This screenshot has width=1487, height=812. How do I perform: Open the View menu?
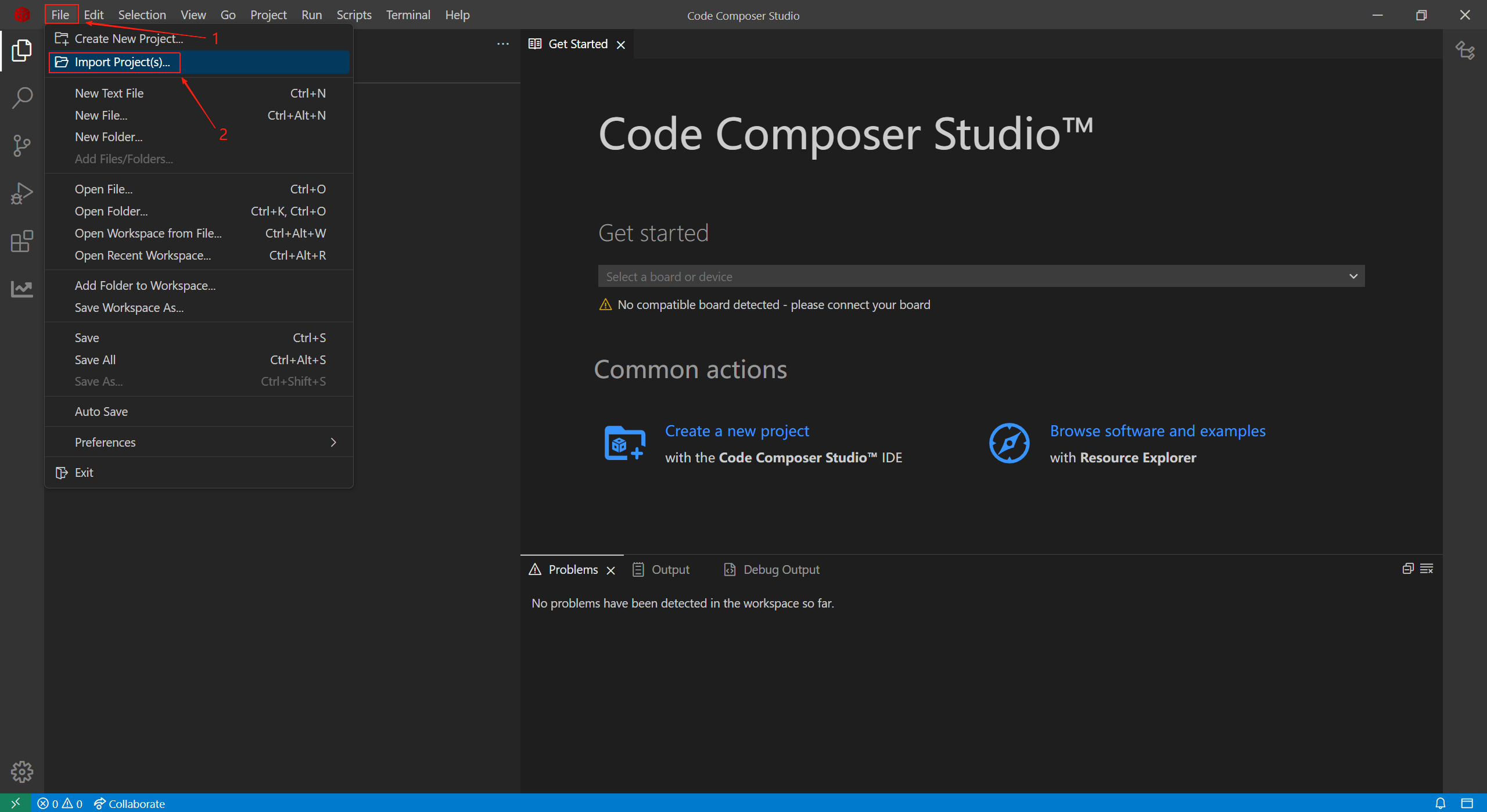coord(193,15)
